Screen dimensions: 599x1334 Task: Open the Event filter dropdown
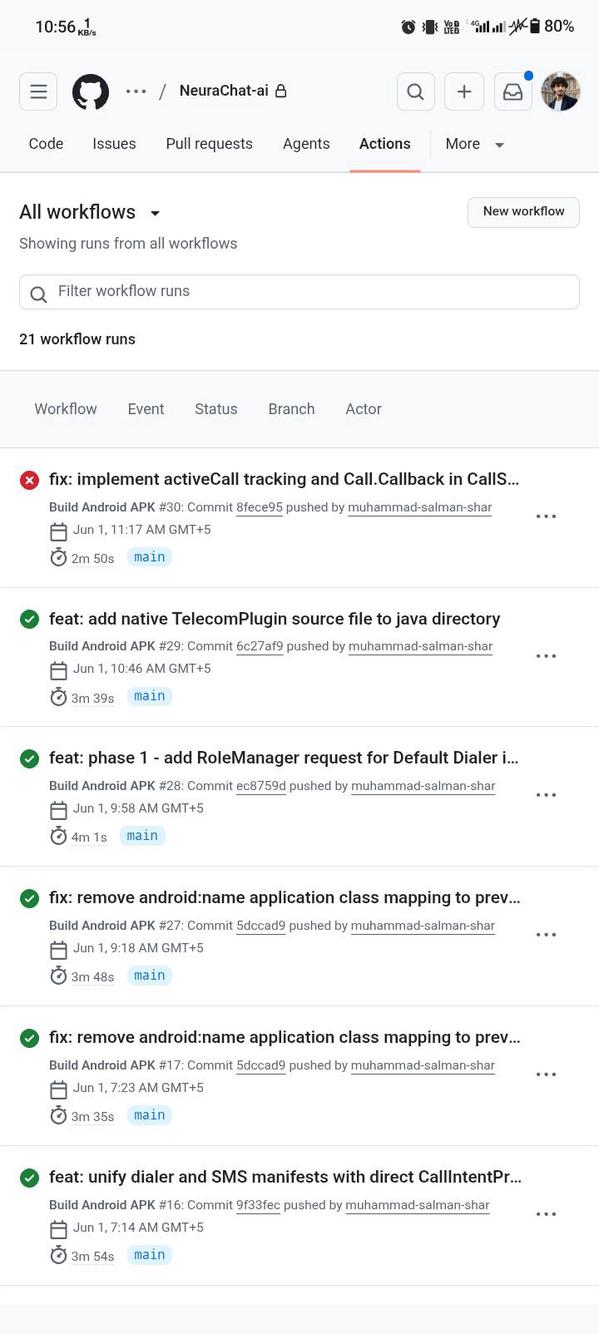[146, 409]
